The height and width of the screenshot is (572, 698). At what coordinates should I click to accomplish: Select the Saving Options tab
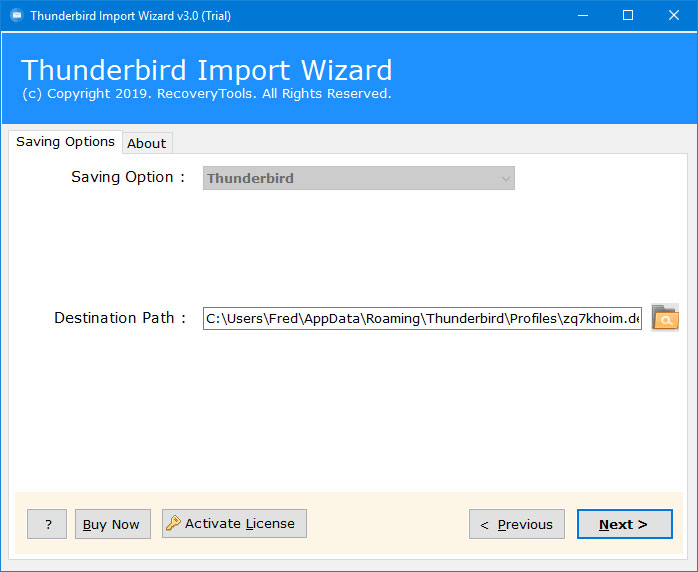(x=65, y=142)
